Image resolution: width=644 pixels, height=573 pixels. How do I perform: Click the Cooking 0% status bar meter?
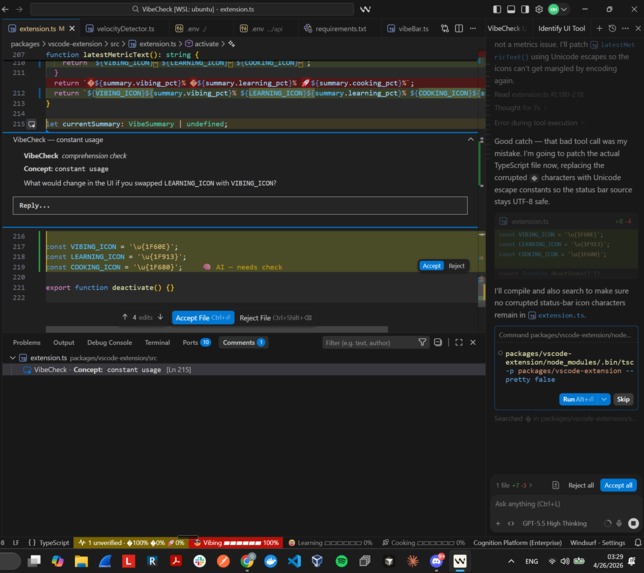click(x=423, y=543)
